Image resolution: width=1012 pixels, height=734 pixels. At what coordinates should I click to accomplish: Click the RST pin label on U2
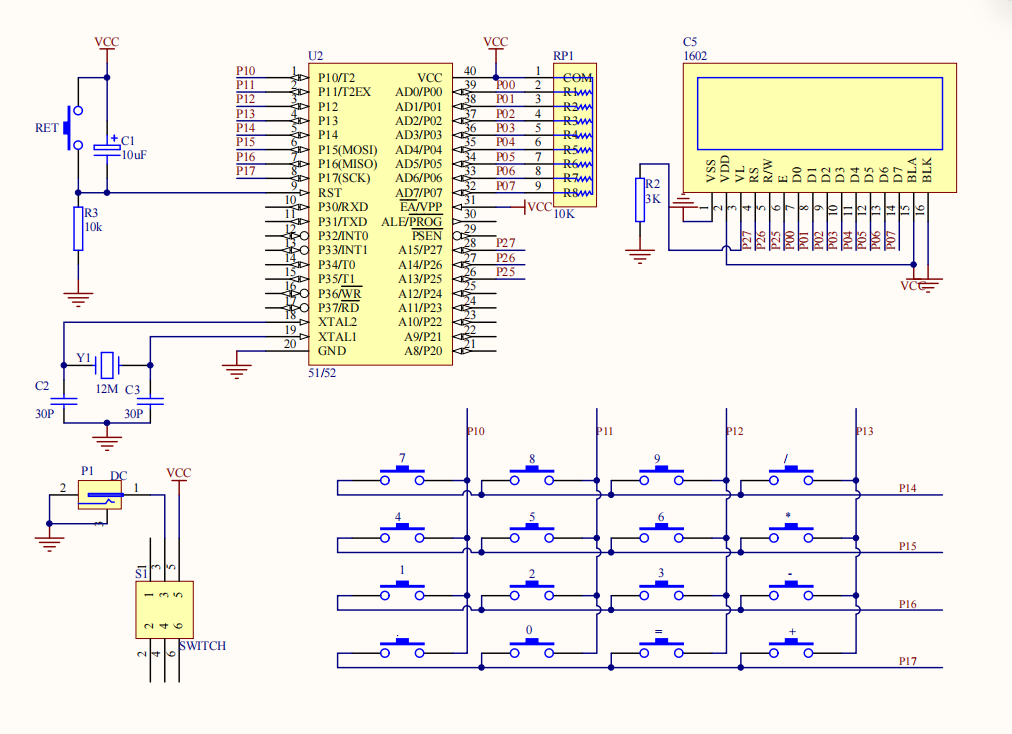coord(330,193)
